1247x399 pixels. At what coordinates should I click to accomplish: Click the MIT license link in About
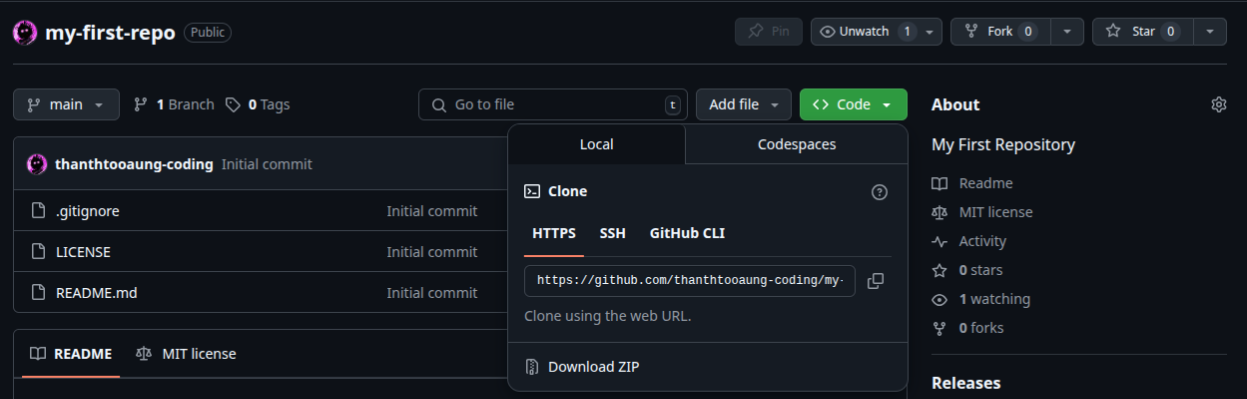tap(996, 213)
